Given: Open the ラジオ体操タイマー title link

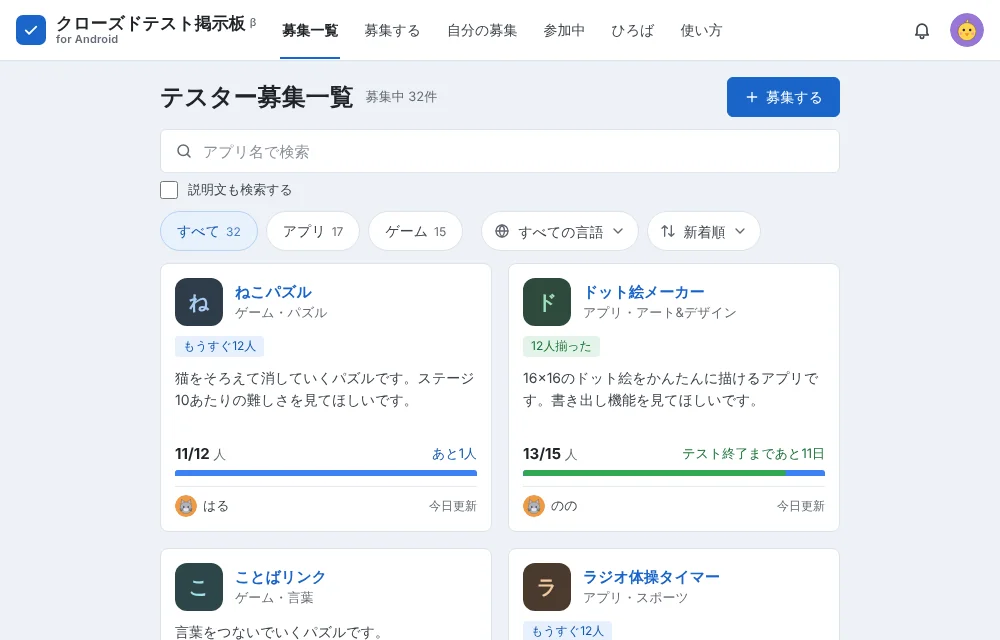Looking at the screenshot, I should (651, 578).
